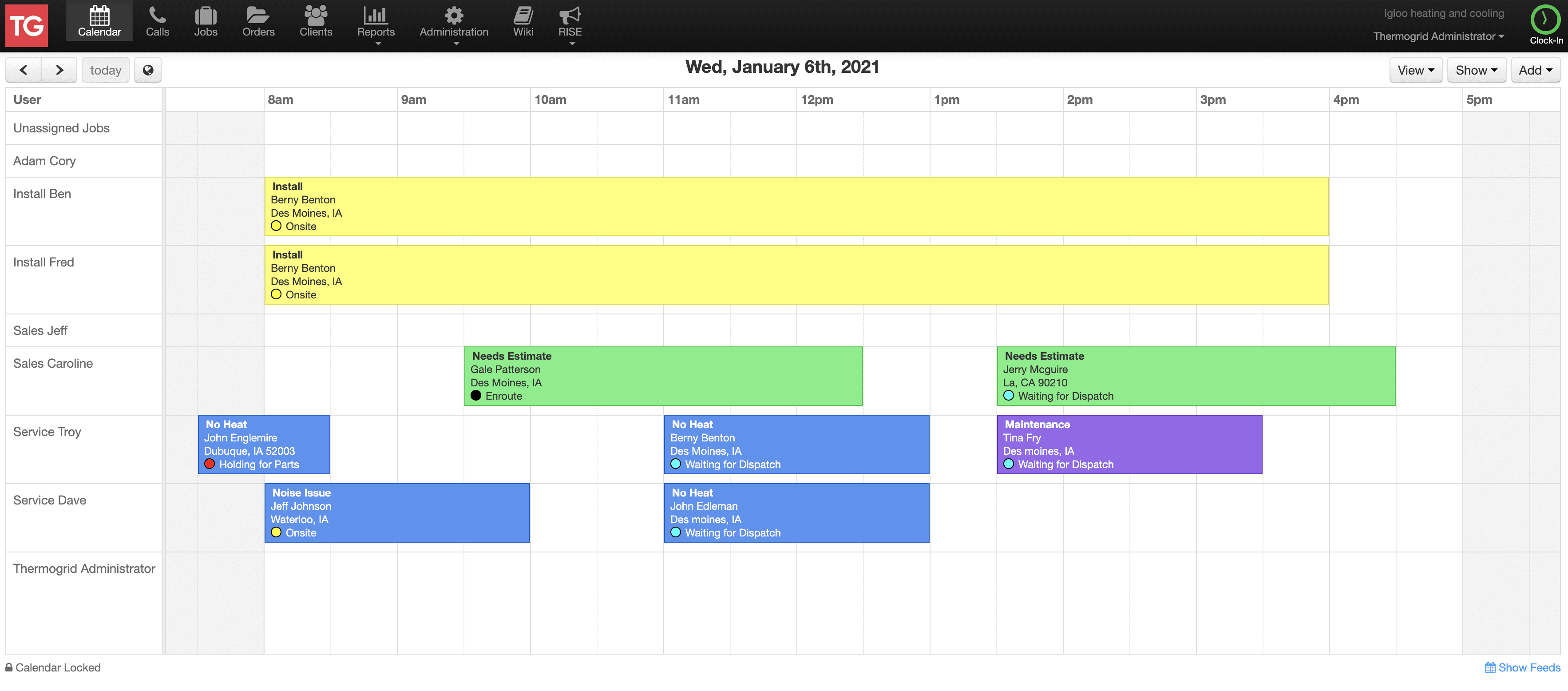Image resolution: width=1568 pixels, height=691 pixels.
Task: Open the Clients people icon
Action: (x=315, y=15)
